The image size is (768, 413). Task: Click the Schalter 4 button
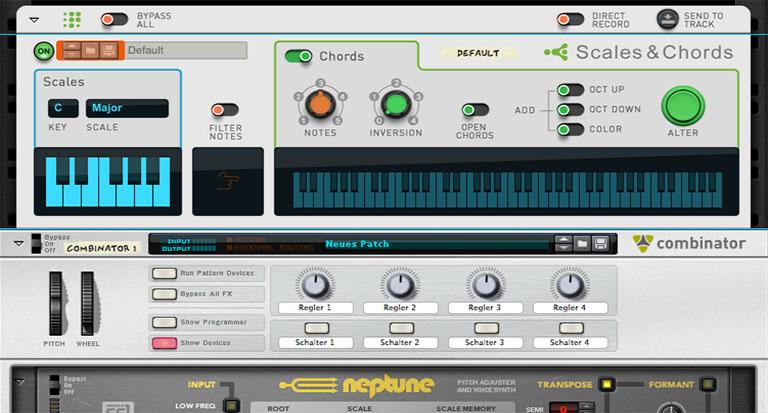coord(571,328)
